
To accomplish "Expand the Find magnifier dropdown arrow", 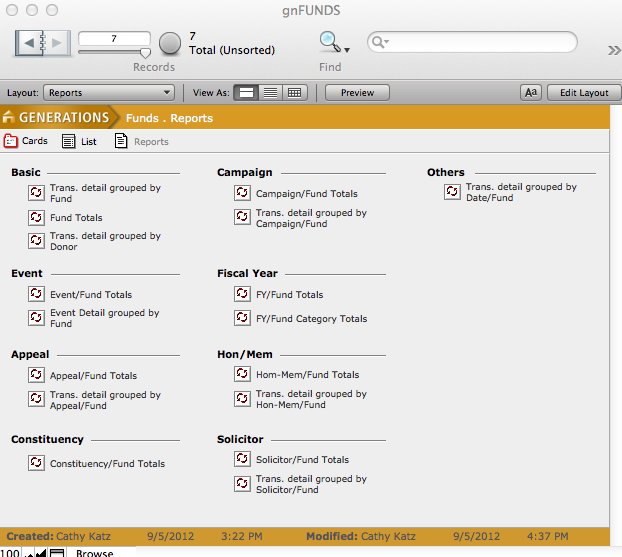I will point(347,49).
